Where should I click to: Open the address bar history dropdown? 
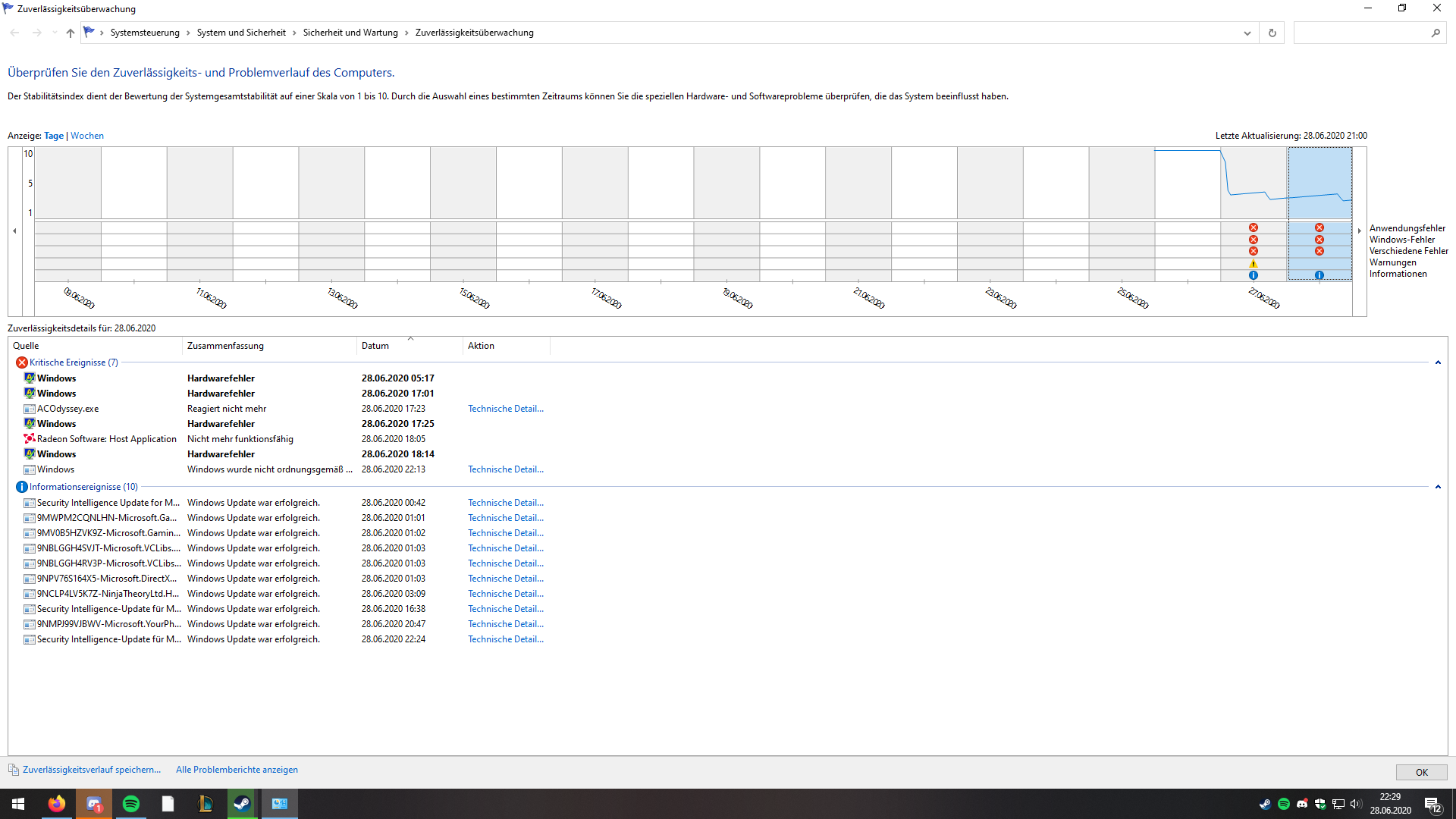(x=1247, y=33)
